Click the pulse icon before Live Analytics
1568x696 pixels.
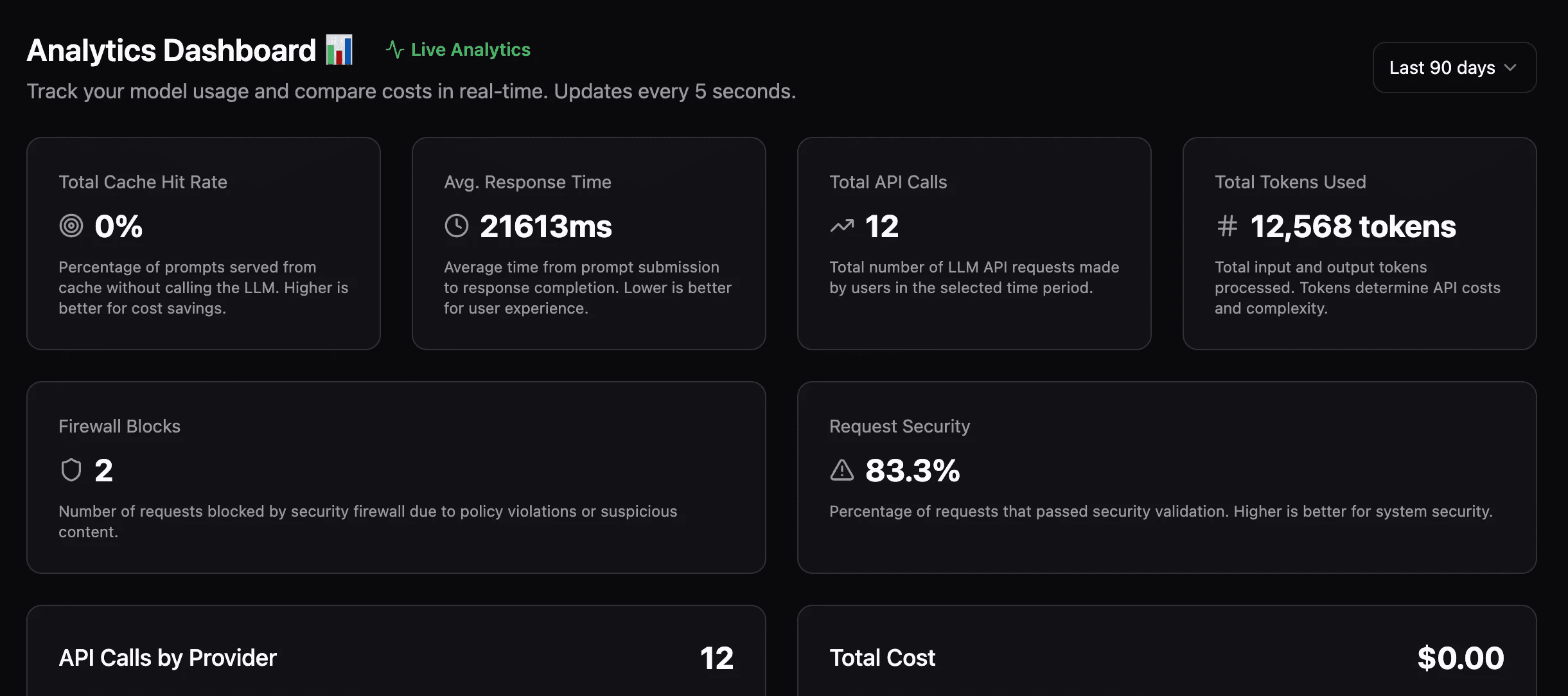(x=394, y=49)
